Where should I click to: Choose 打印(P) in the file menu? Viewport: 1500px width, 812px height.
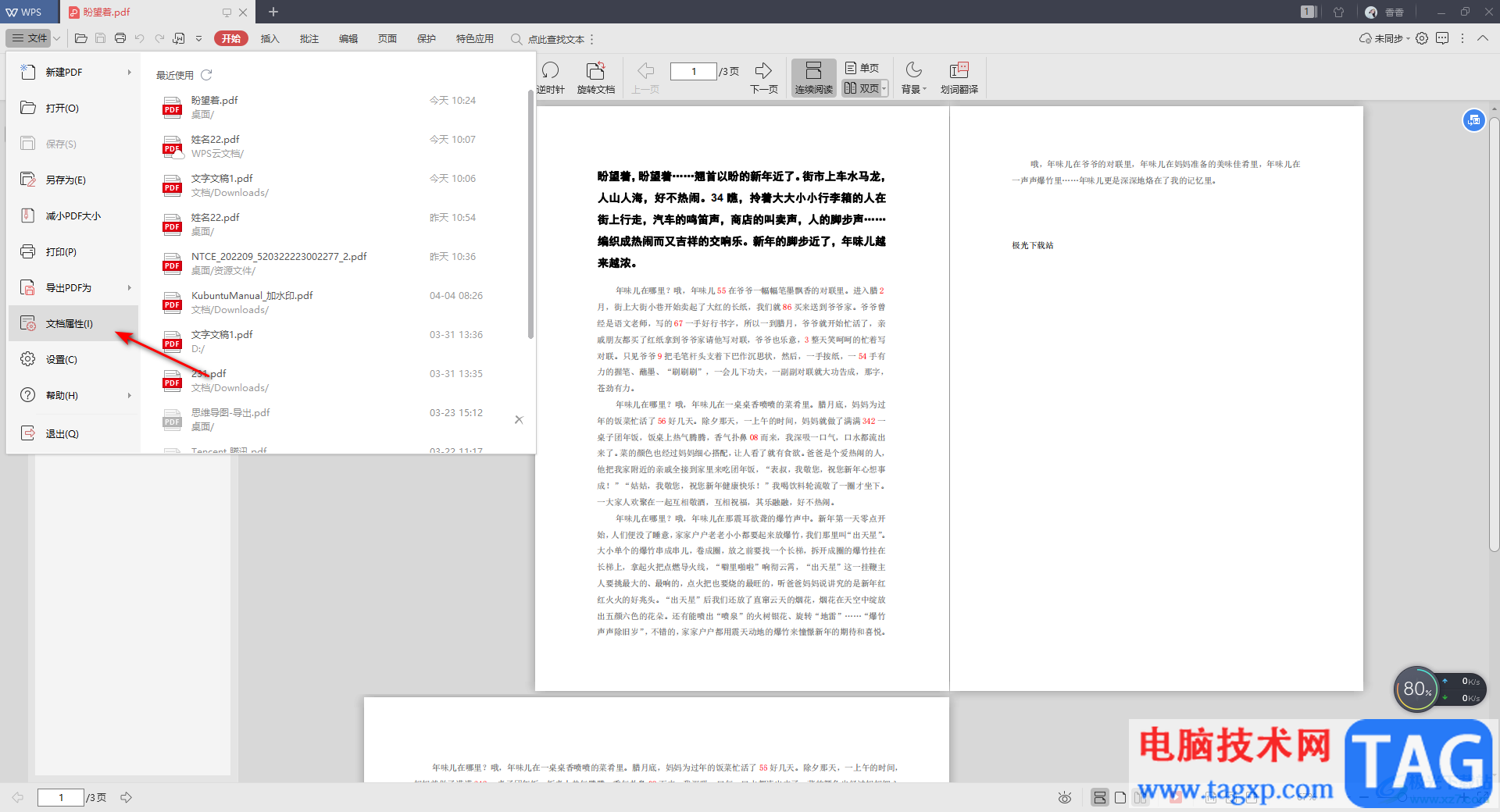(x=74, y=251)
